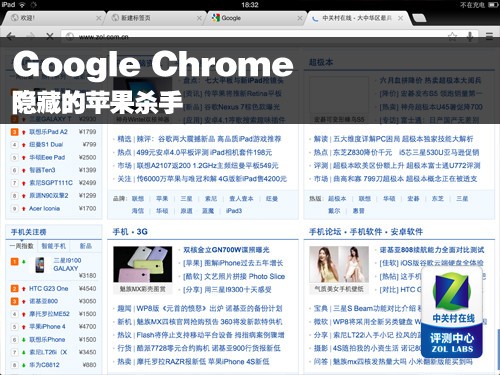Open the 华为C8812 ranking entry
The width and height of the screenshot is (500, 375).
coord(44,365)
